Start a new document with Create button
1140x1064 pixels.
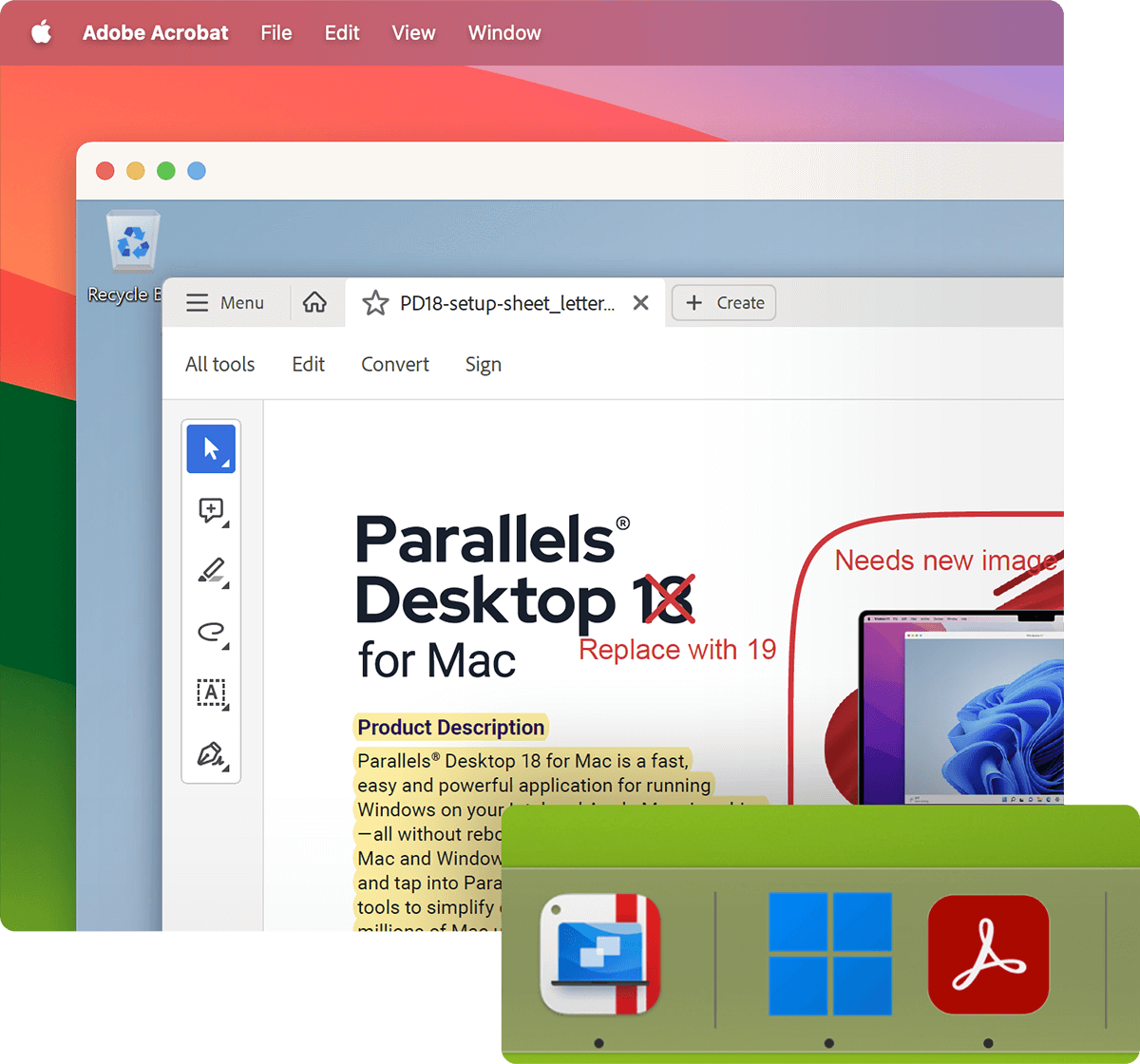(x=723, y=302)
